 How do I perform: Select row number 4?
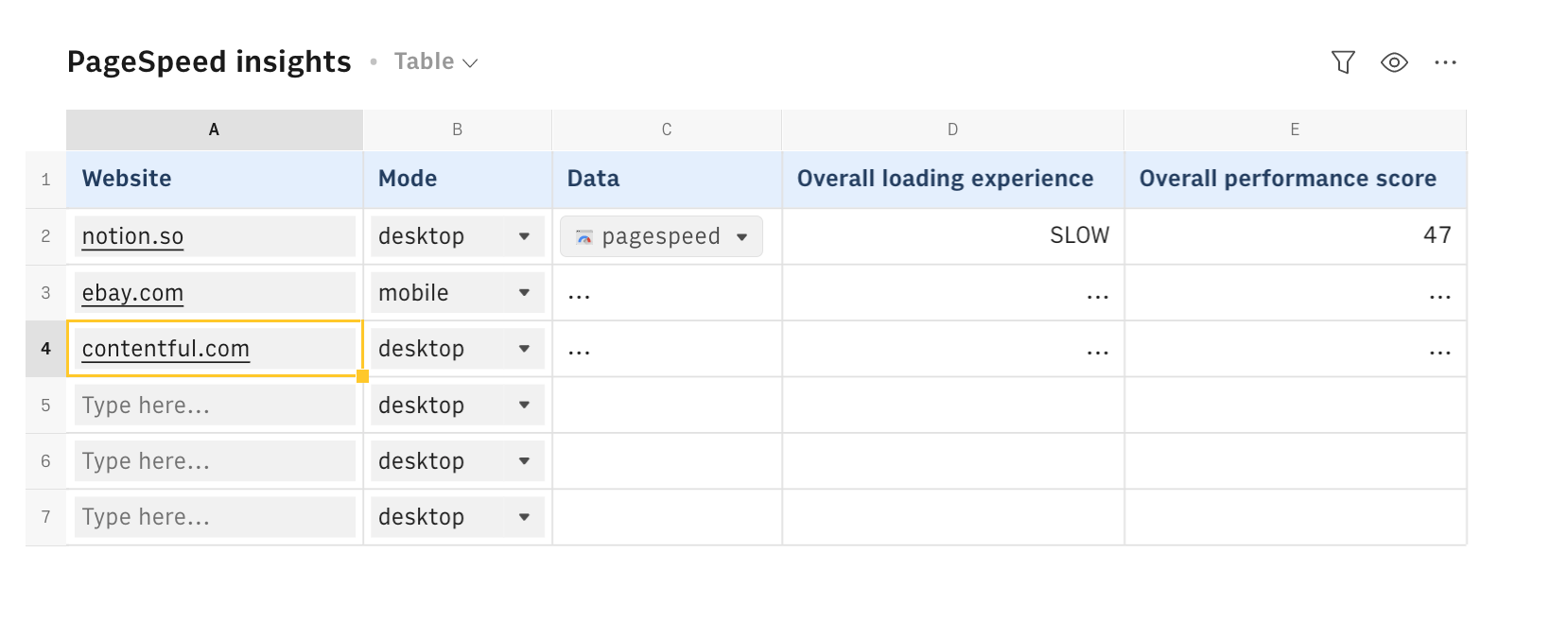coord(45,349)
